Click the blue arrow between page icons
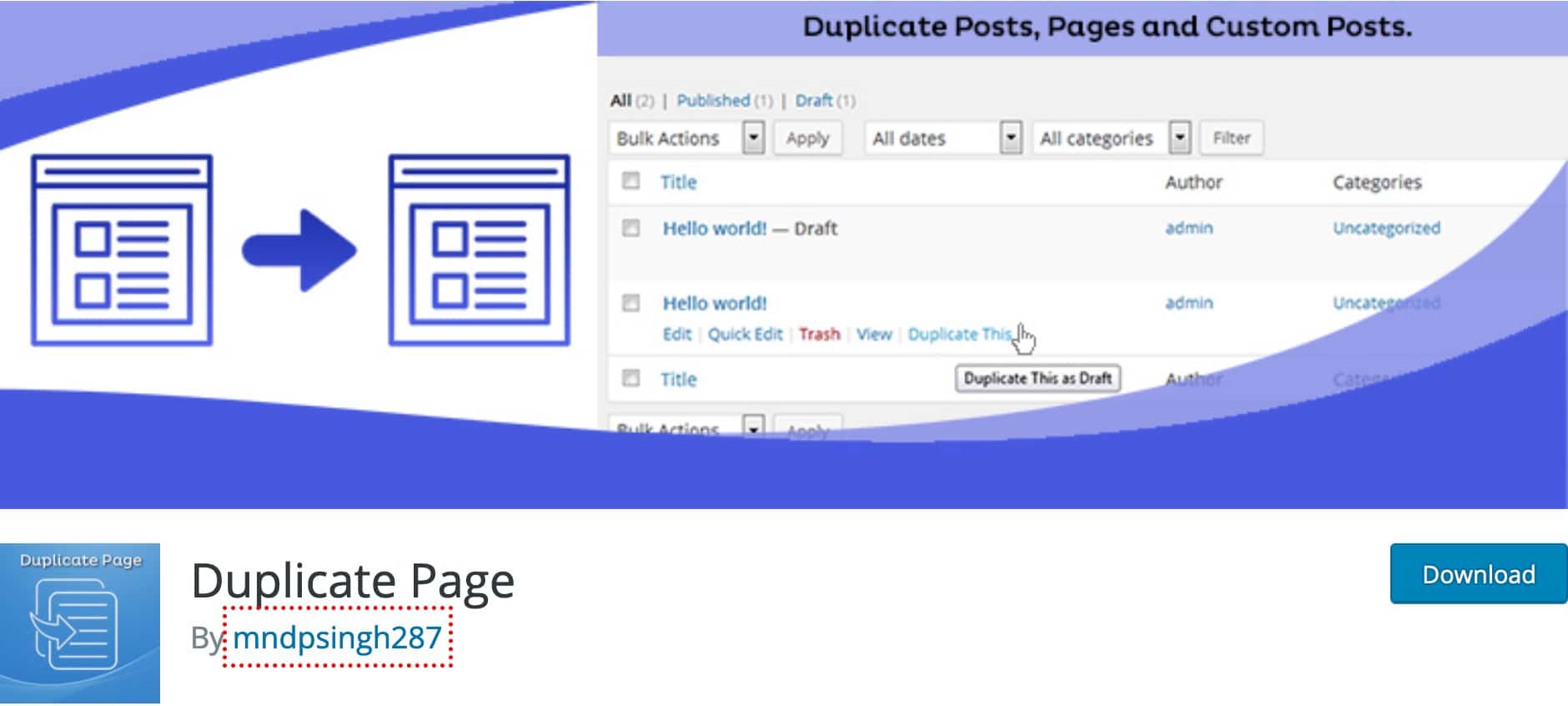This screenshot has height=706, width=1568. coord(299,250)
